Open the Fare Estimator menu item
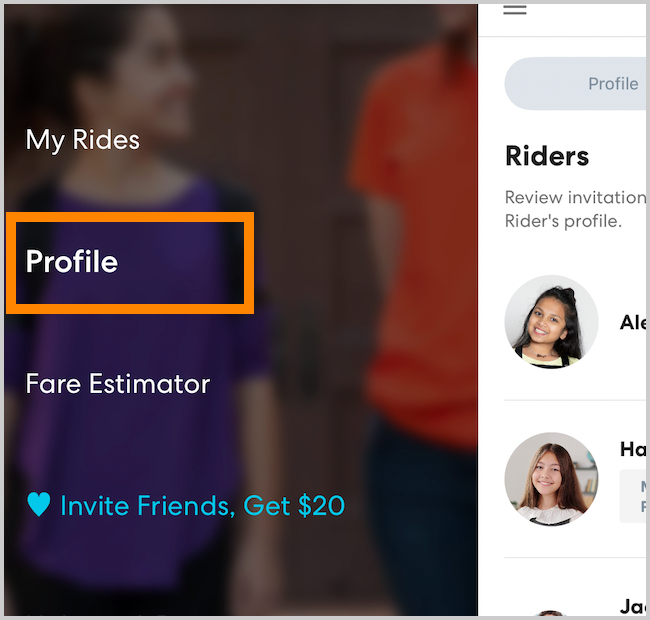The image size is (650, 620). (118, 384)
